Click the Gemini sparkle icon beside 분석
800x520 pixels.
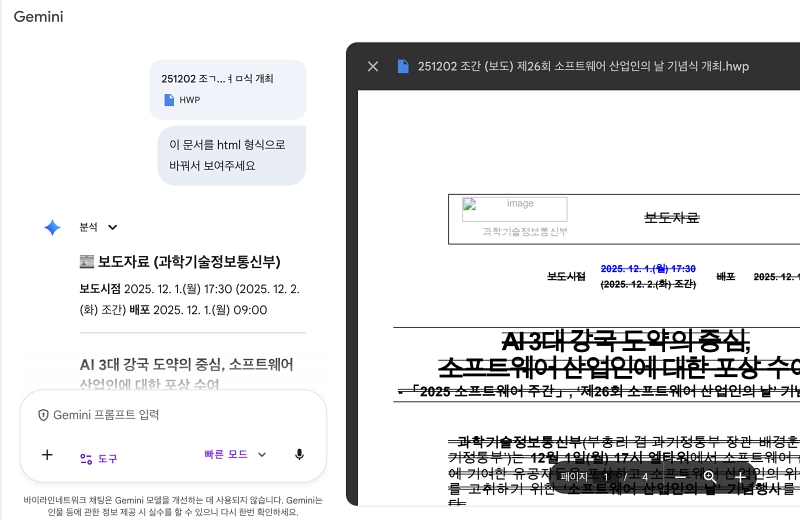pos(52,228)
